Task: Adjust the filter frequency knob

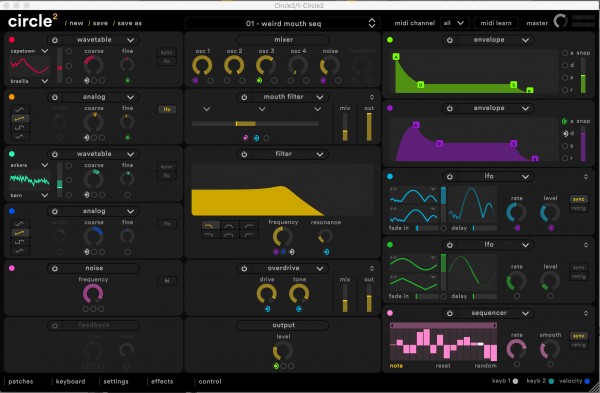Action: click(283, 236)
